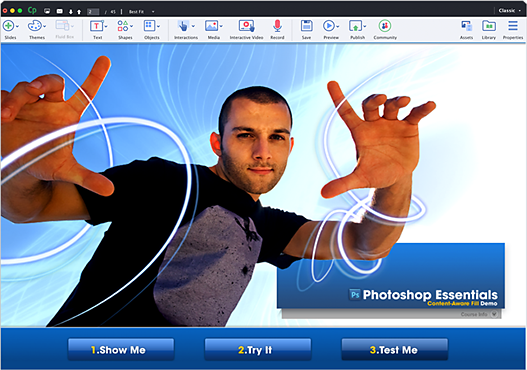527x370 pixels.
Task: Open the Slides insert icon
Action: (x=8, y=26)
